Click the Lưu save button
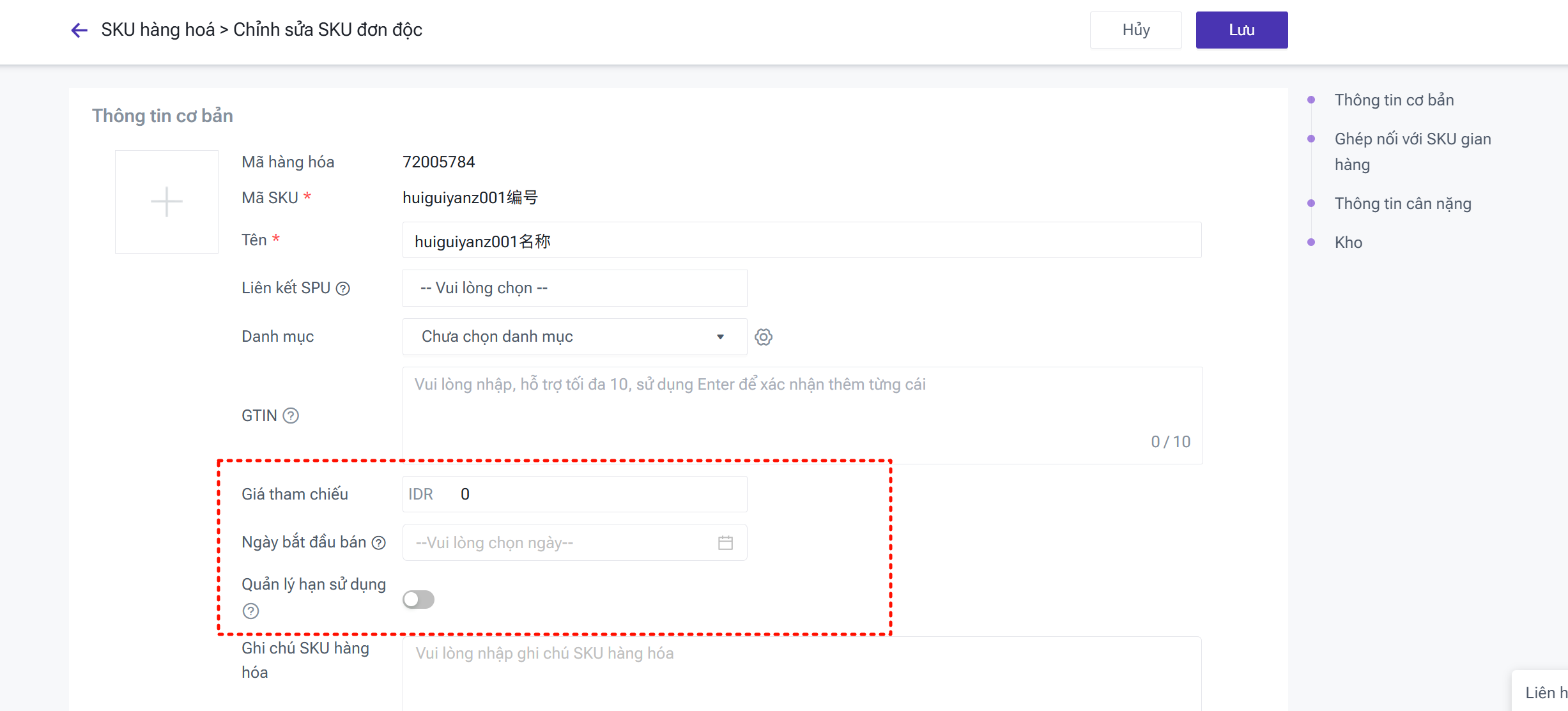 (x=1241, y=30)
